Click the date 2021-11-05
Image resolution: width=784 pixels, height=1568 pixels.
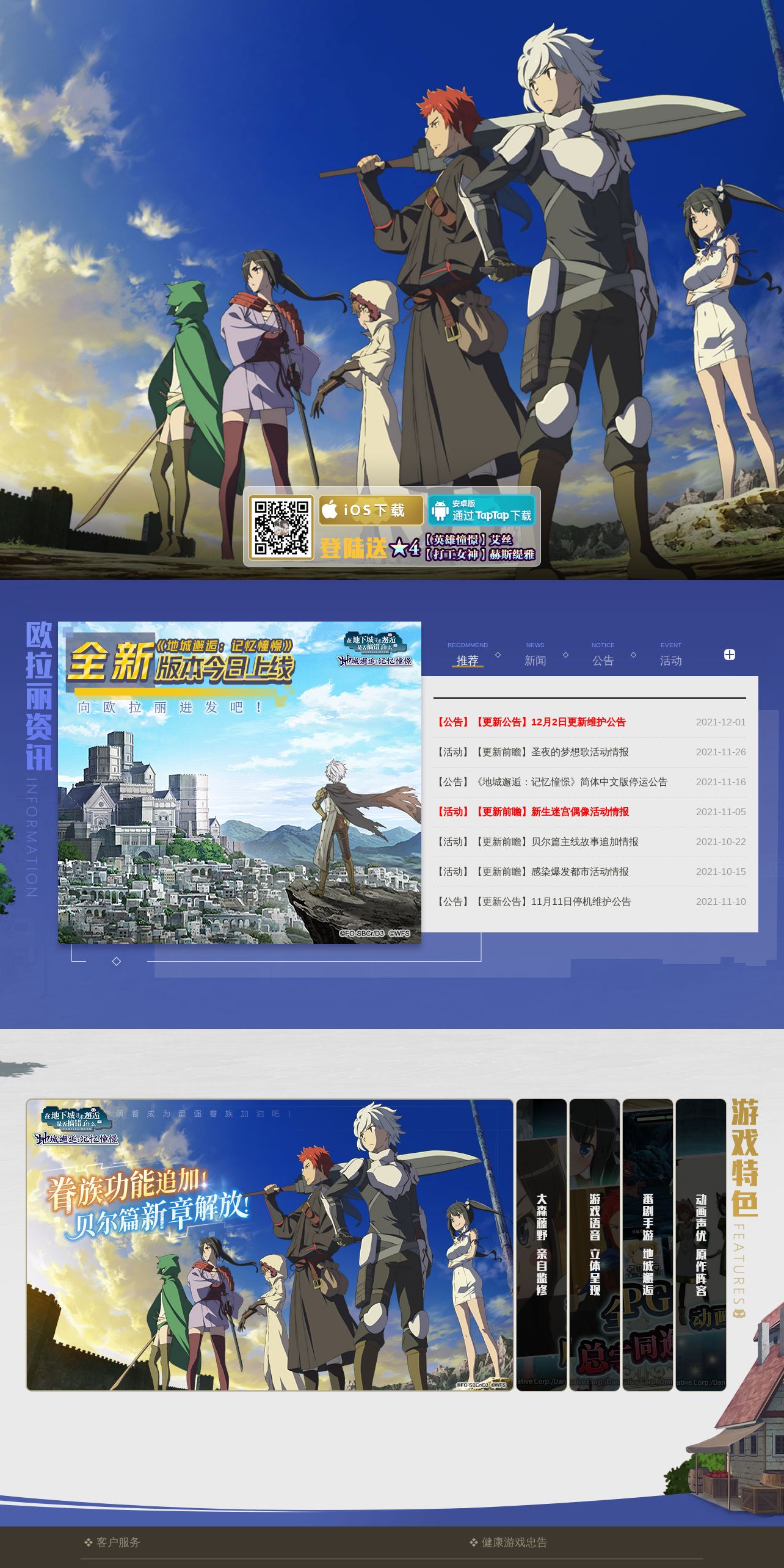click(x=721, y=811)
